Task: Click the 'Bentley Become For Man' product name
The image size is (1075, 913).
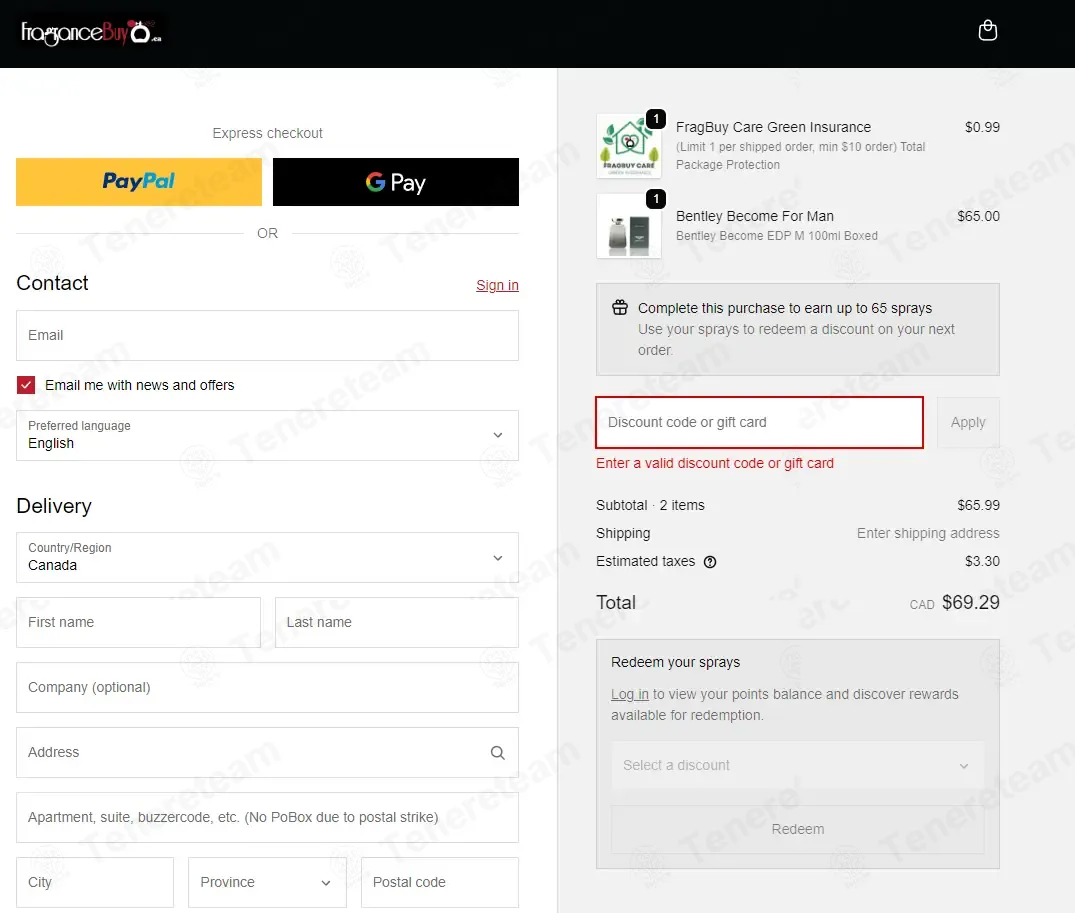Action: point(755,217)
